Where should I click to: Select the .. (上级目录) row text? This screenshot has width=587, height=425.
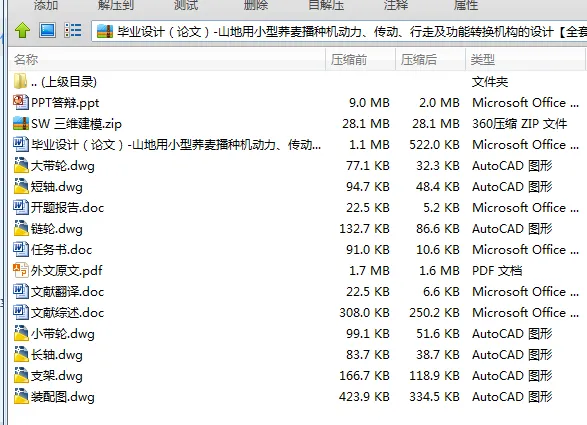(x=64, y=82)
